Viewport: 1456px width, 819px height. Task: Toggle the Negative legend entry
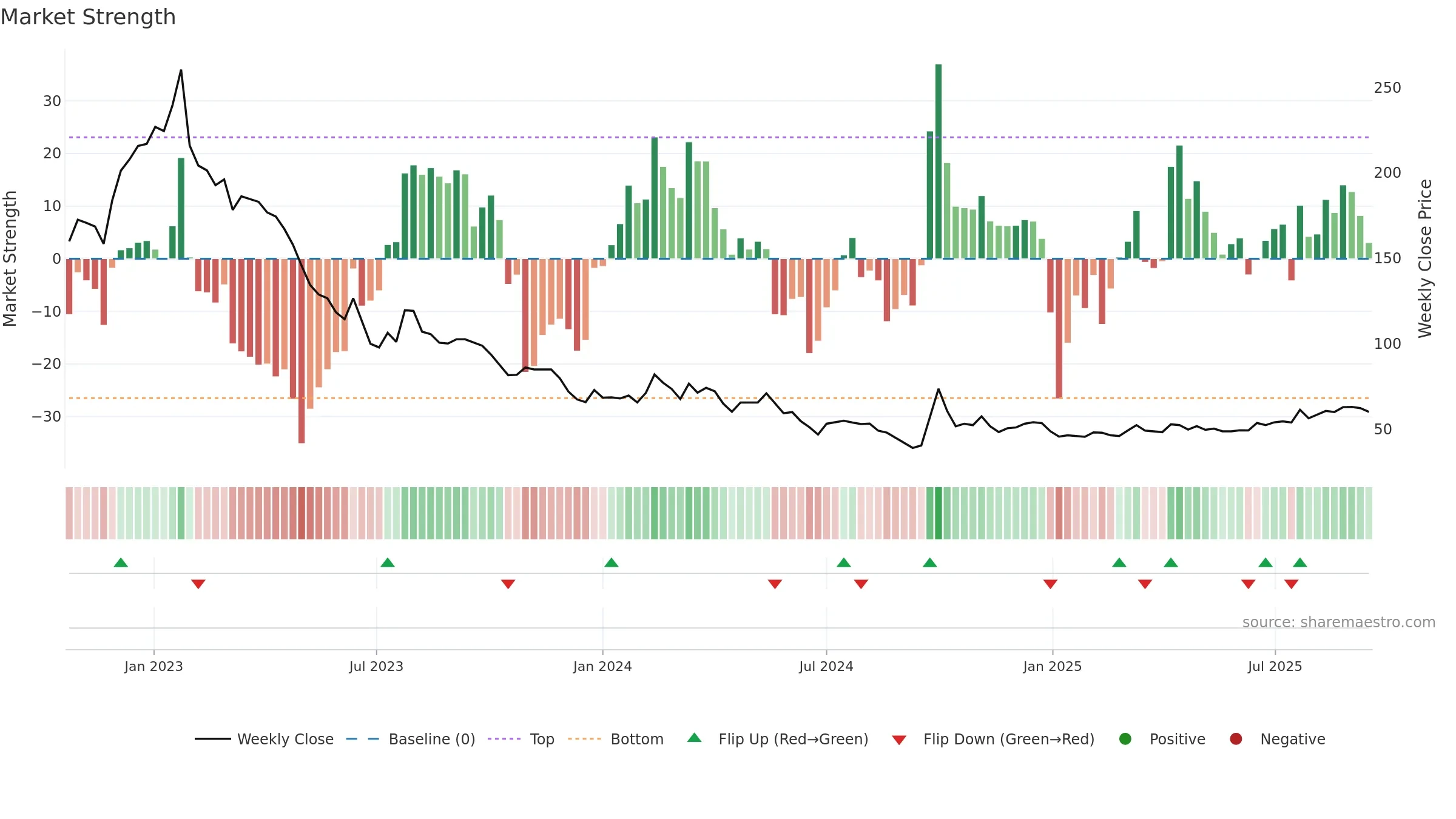1277,739
